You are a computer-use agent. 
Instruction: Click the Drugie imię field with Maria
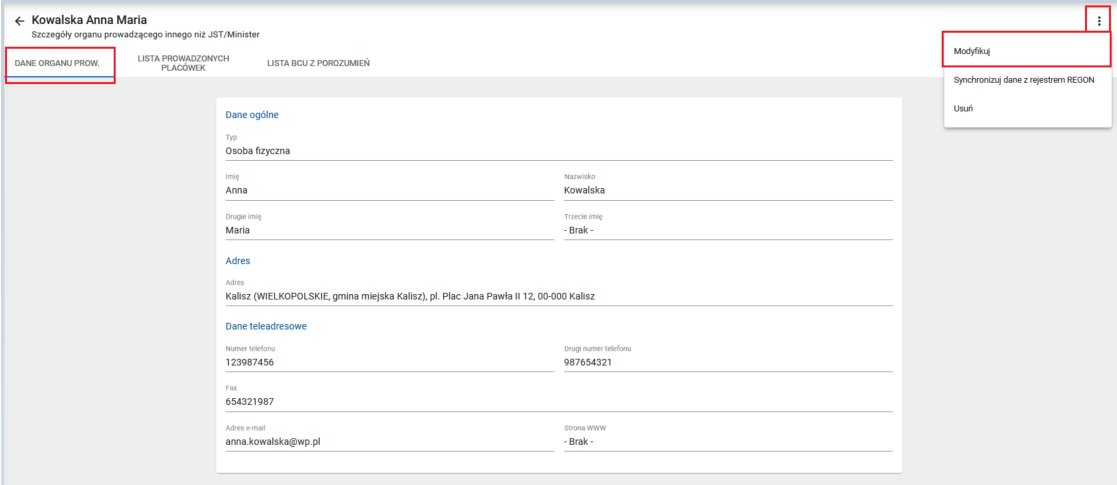tap(389, 230)
